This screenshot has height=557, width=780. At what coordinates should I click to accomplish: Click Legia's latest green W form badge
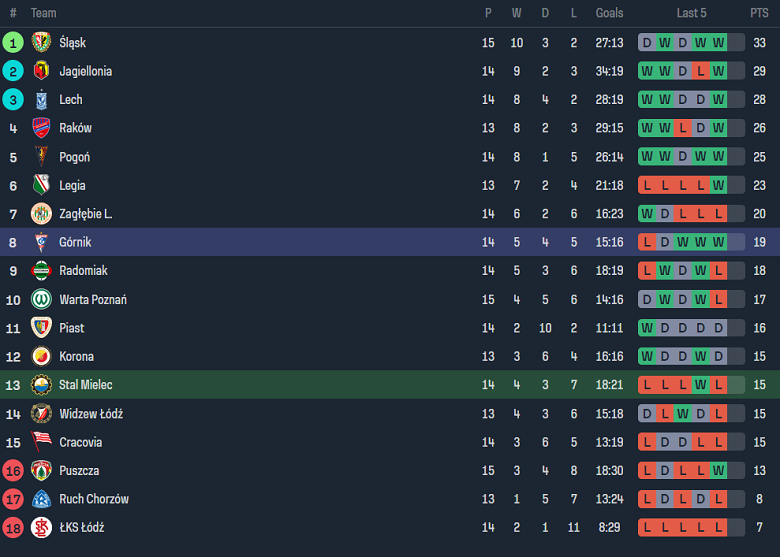tap(718, 185)
